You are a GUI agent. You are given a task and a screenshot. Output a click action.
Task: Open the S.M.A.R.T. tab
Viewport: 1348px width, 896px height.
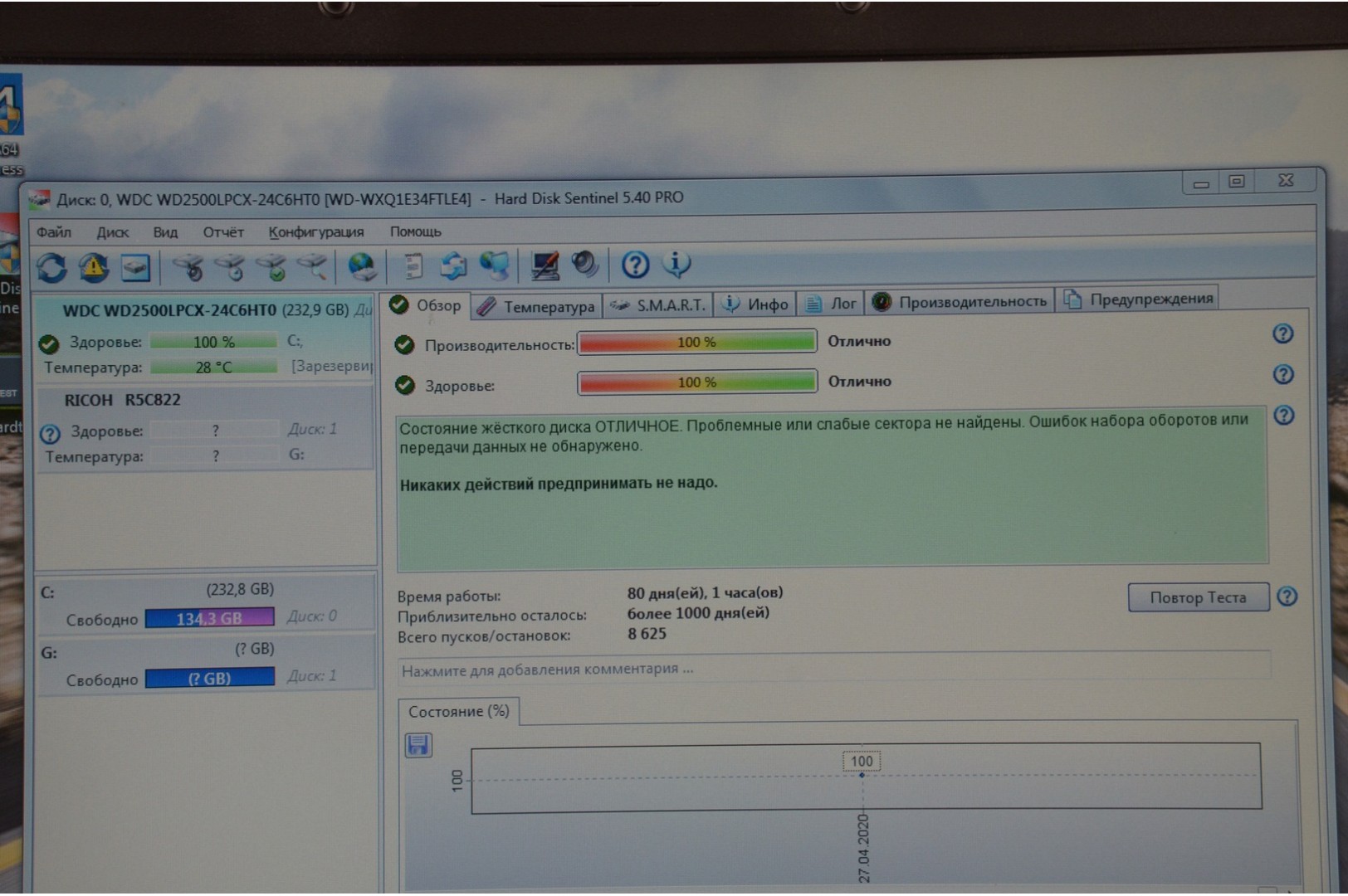657,305
